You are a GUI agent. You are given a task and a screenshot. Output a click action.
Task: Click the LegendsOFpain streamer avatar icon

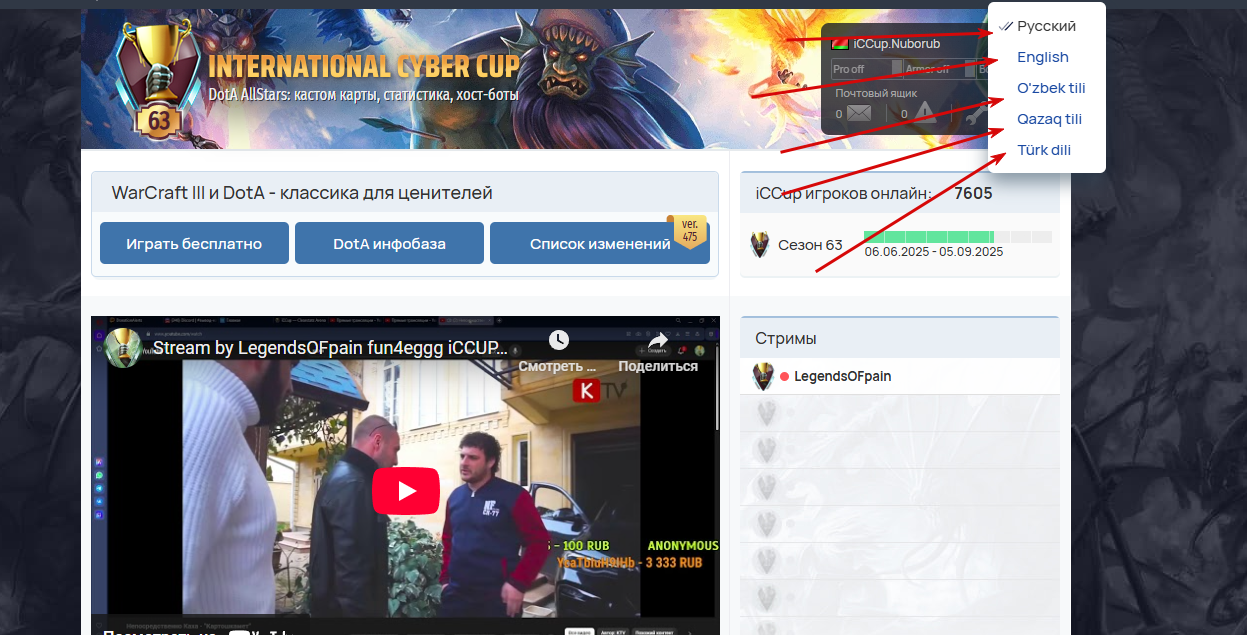(x=764, y=377)
